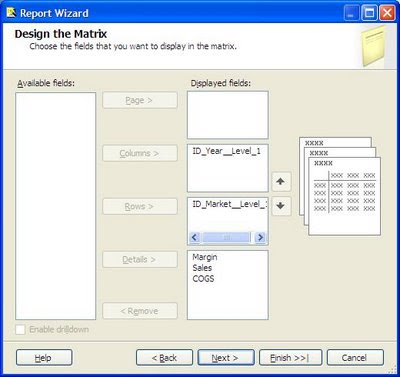Click the rows list horizontal scrollbar thumb

coord(227,237)
